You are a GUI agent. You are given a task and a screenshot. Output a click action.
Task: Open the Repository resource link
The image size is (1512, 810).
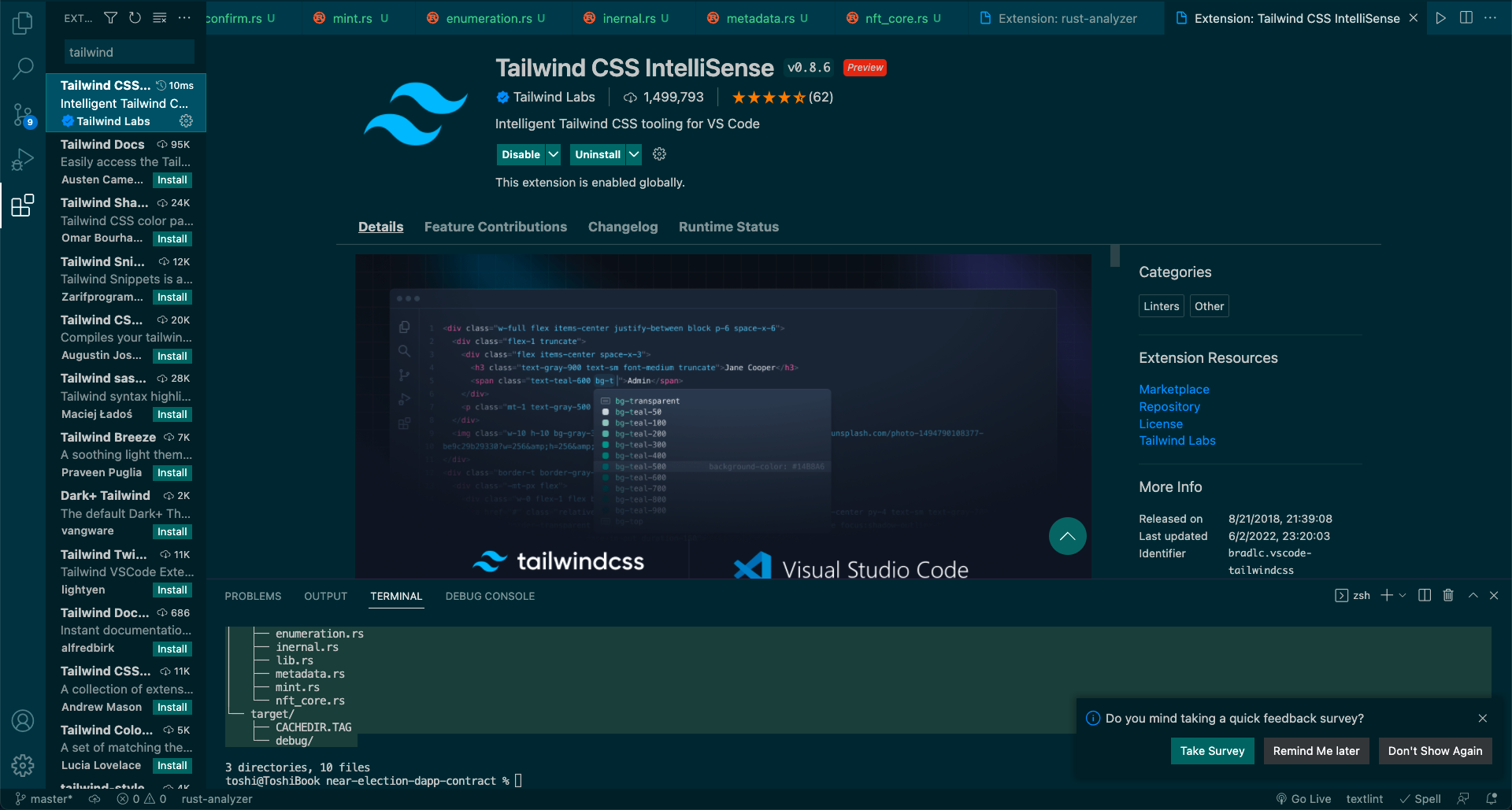click(x=1169, y=406)
